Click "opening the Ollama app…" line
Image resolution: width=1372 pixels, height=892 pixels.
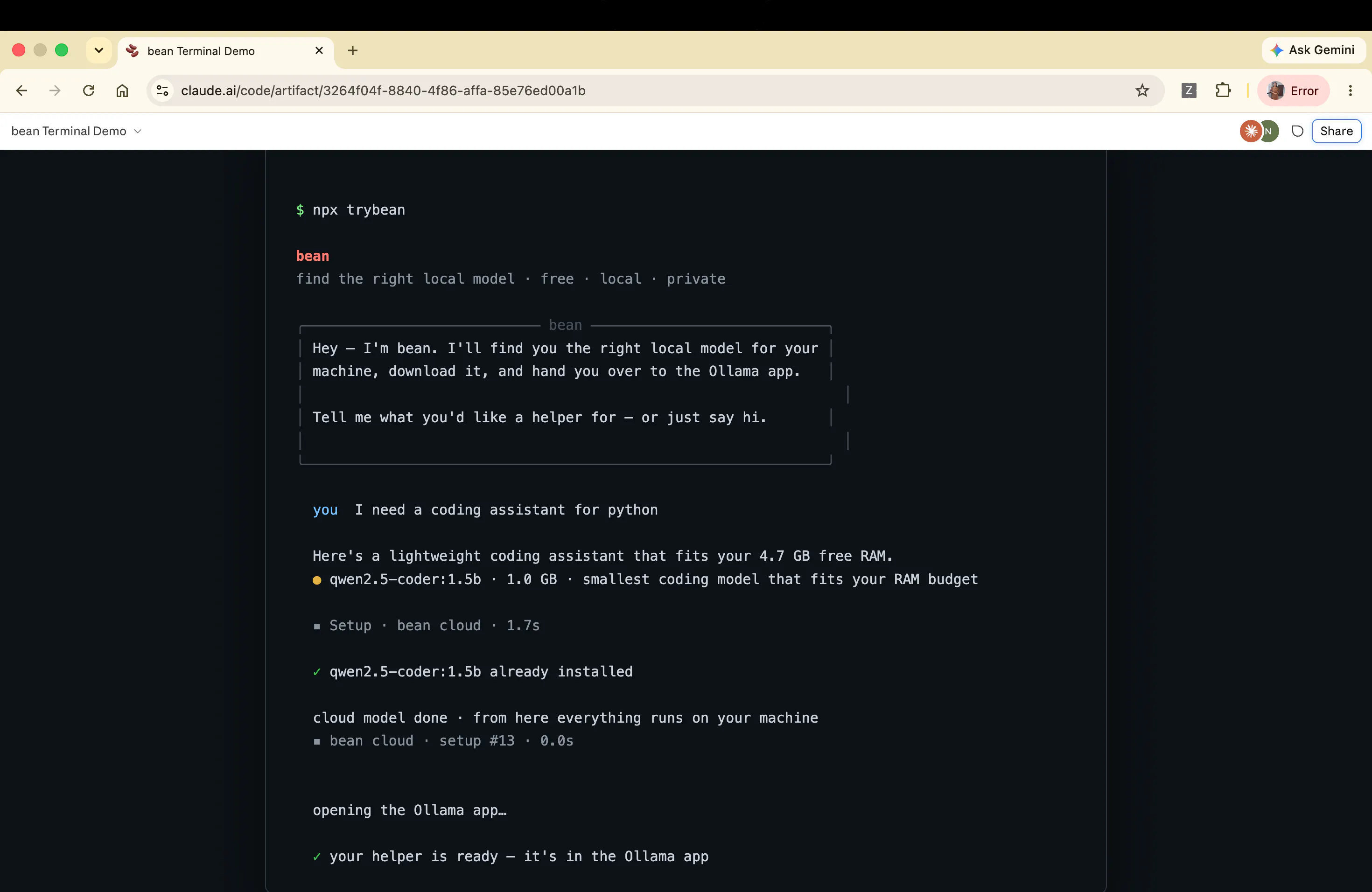(x=410, y=810)
